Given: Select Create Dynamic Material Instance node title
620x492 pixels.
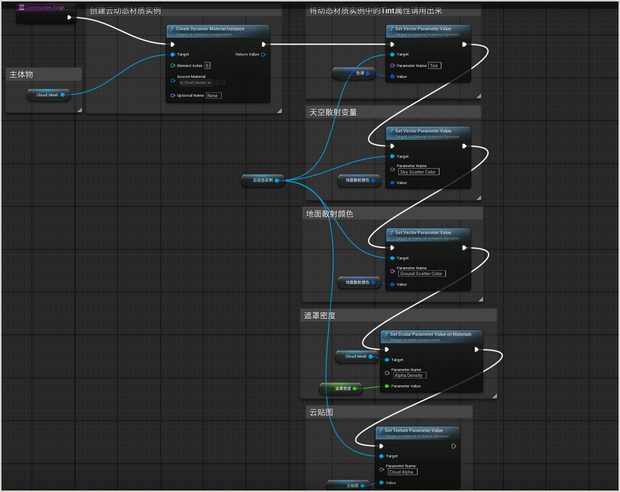Looking at the screenshot, I should (x=210, y=28).
